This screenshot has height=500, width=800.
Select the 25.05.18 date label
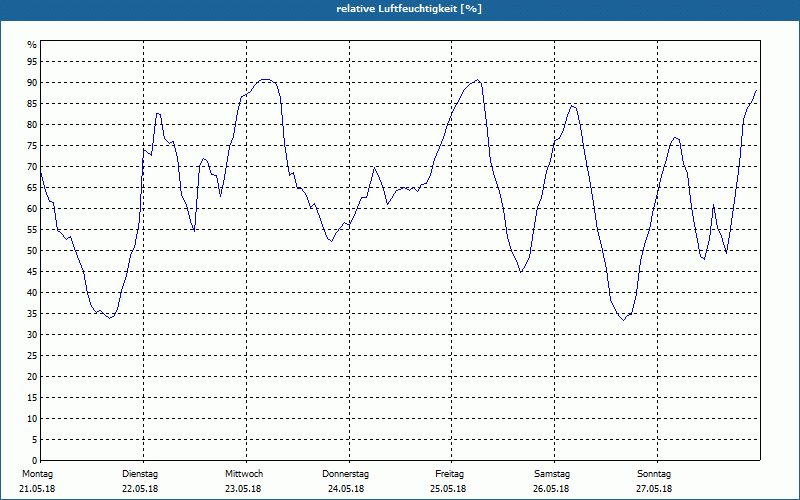pyautogui.click(x=448, y=489)
